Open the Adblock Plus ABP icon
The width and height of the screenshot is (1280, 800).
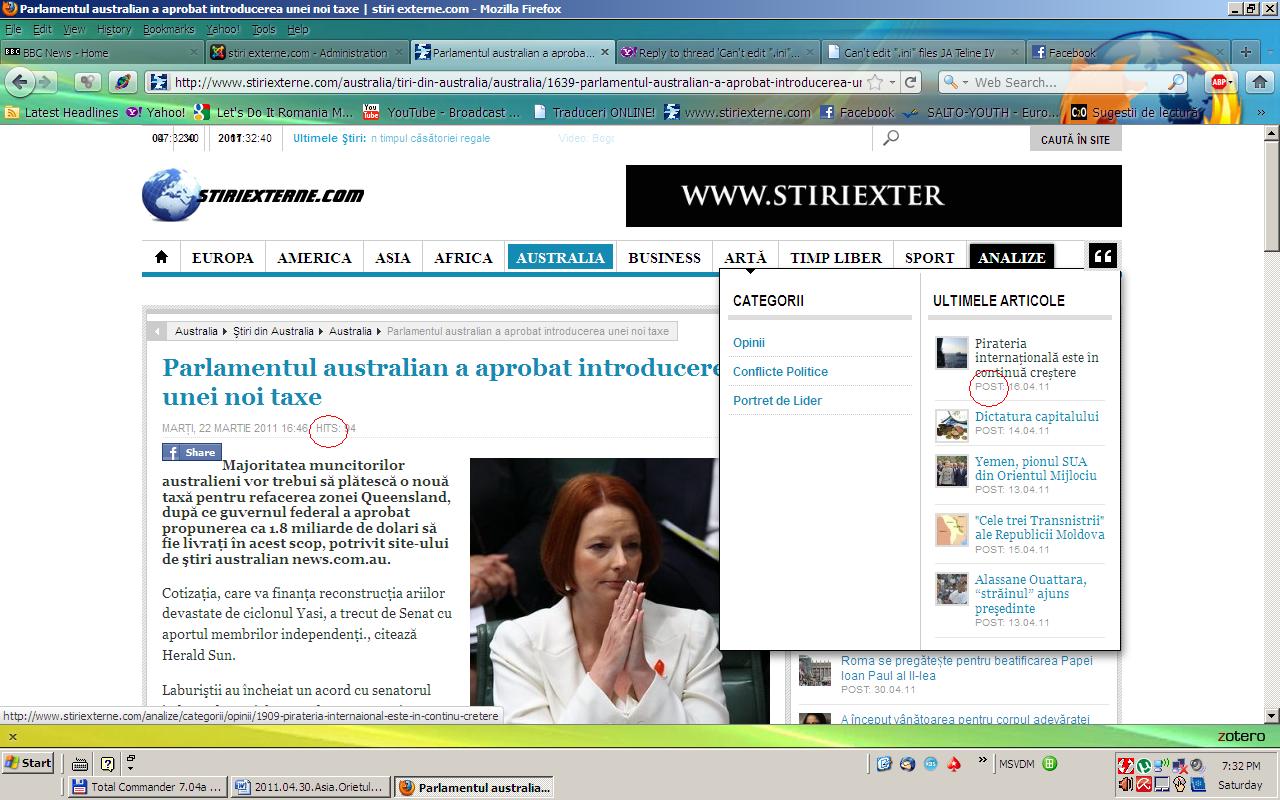(x=1219, y=82)
